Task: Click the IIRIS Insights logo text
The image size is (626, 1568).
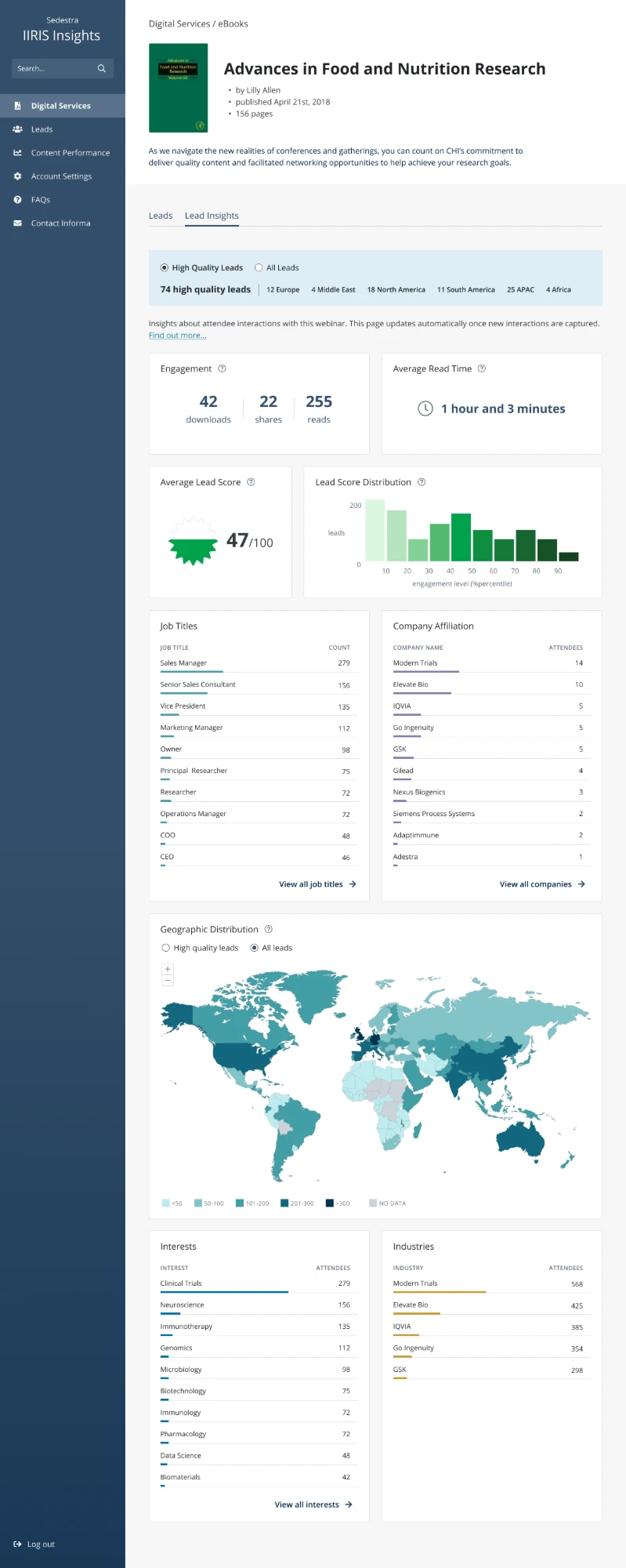Action: click(x=62, y=35)
